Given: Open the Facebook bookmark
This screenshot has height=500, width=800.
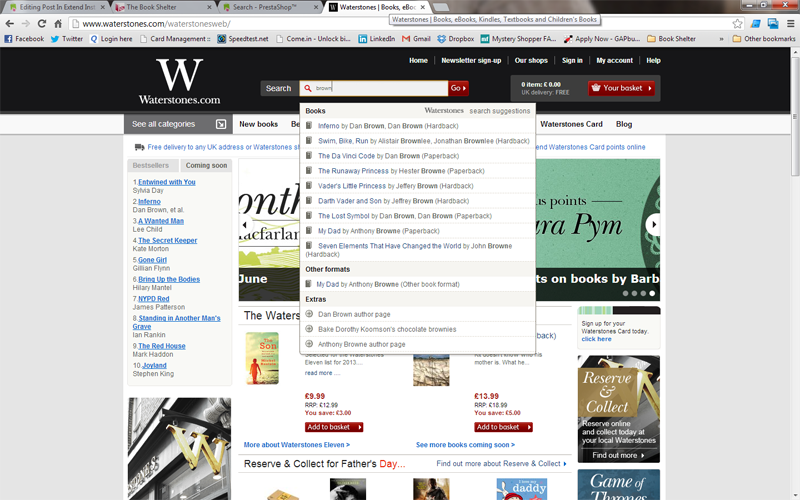Looking at the screenshot, I should pos(24,39).
